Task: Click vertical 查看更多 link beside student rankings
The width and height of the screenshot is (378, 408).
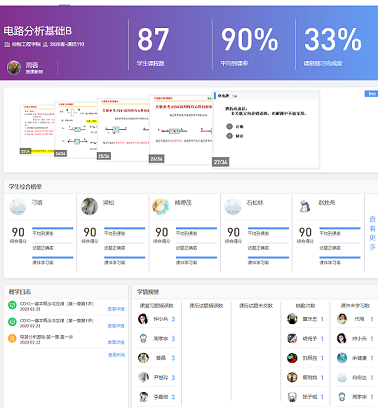Action: (372, 233)
